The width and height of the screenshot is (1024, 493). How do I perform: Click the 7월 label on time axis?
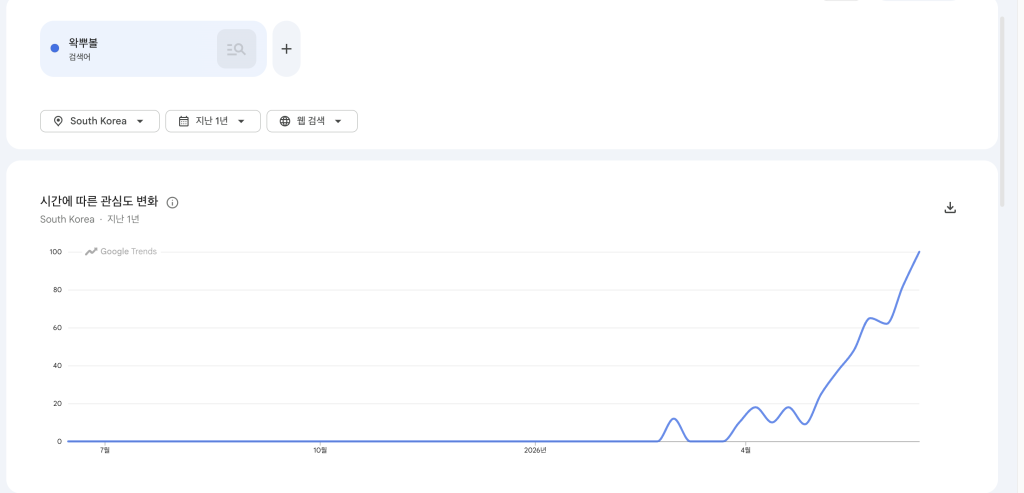(x=104, y=450)
